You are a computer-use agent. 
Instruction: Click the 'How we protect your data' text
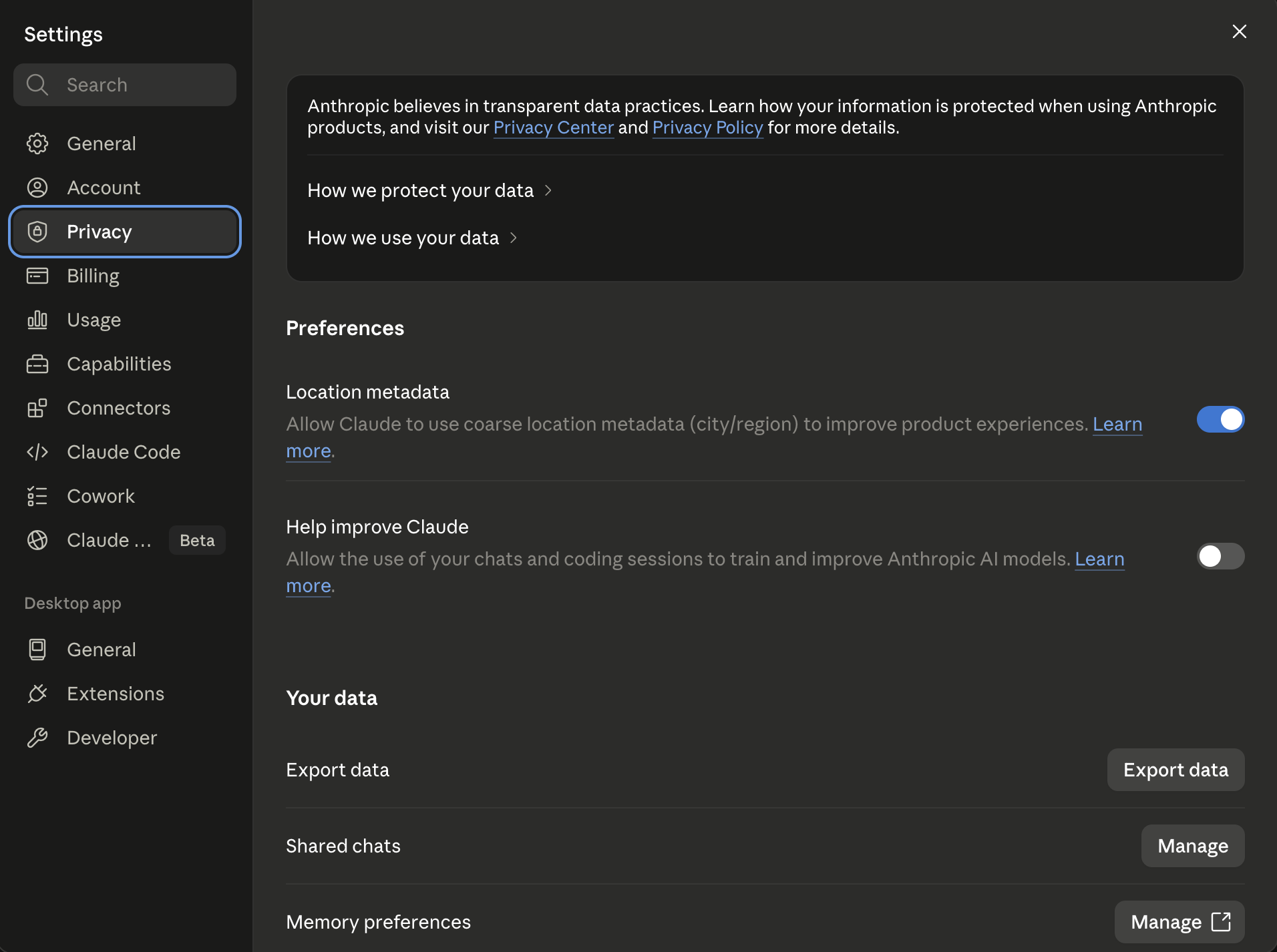click(420, 190)
